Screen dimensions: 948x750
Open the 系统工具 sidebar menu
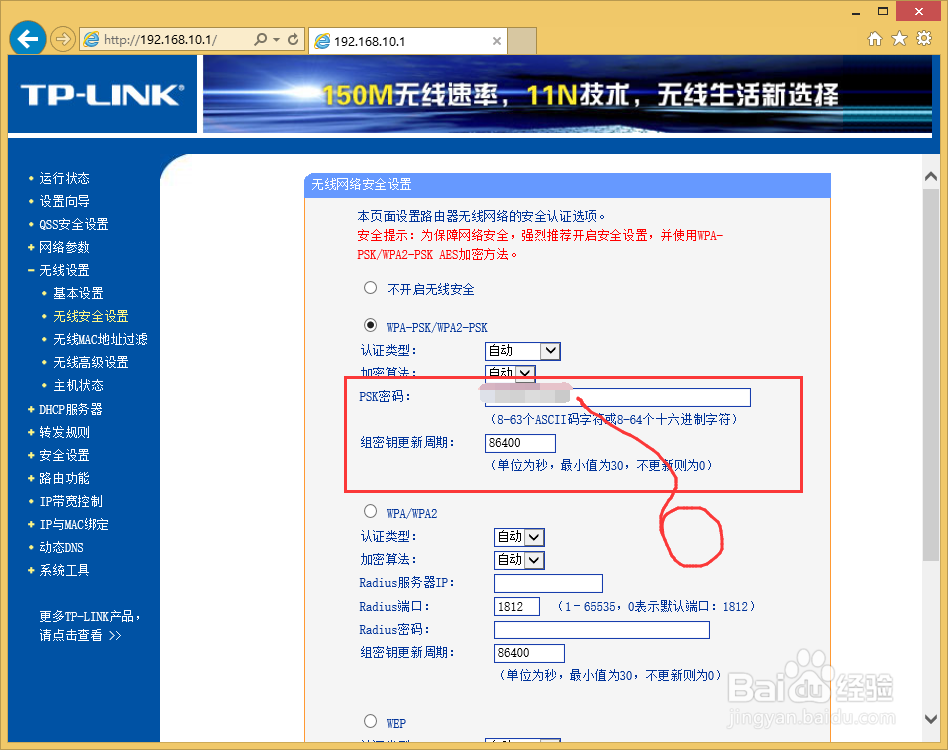pos(62,570)
